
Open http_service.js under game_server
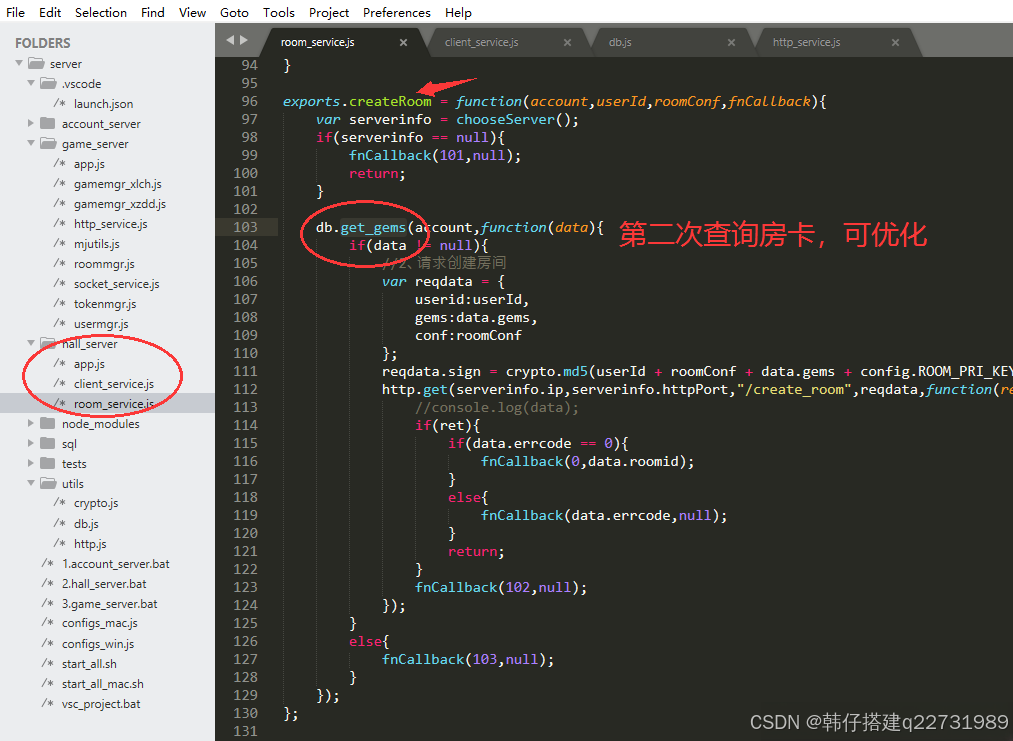(x=110, y=224)
